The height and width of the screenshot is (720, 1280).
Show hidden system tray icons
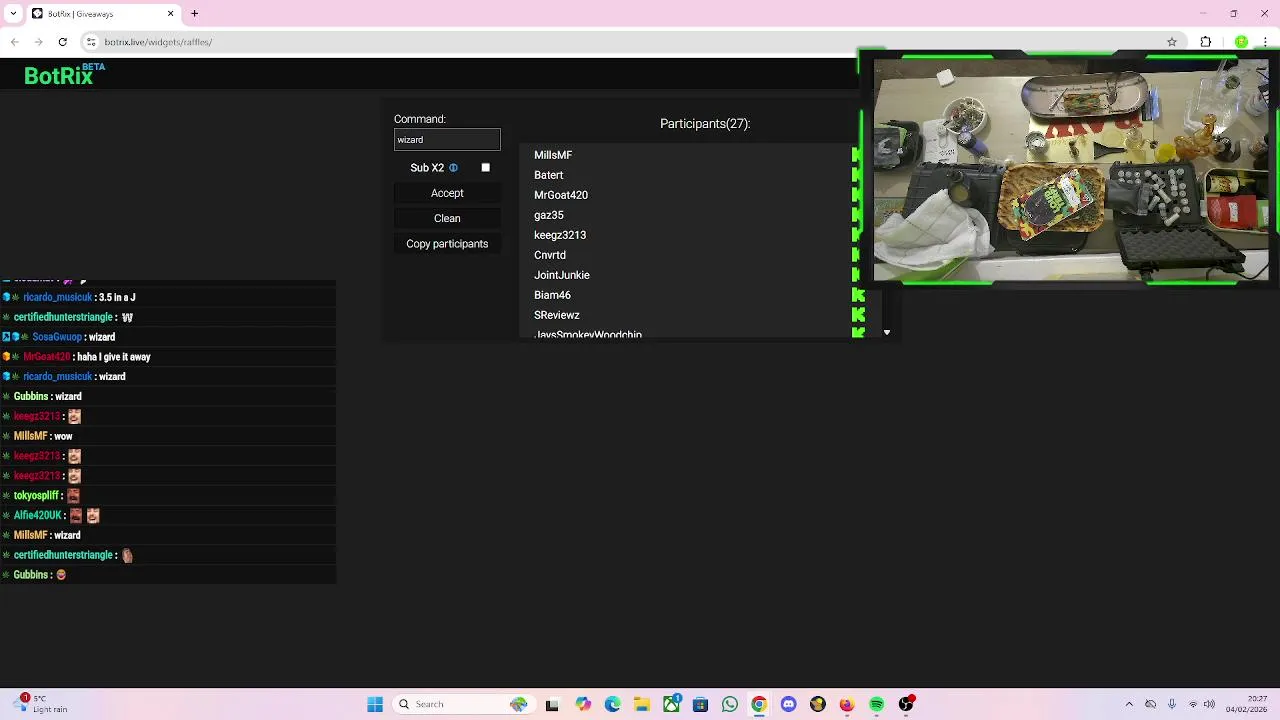(x=1129, y=704)
